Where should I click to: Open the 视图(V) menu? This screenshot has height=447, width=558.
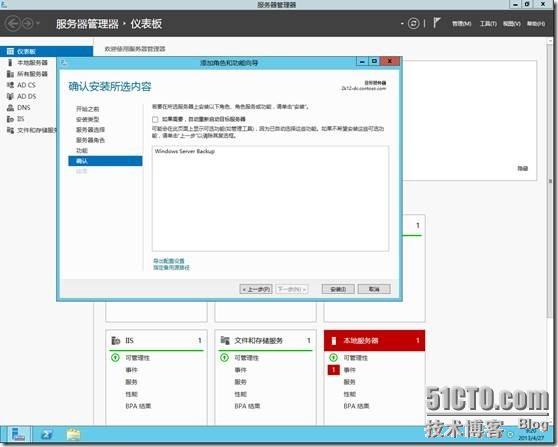(x=512, y=23)
